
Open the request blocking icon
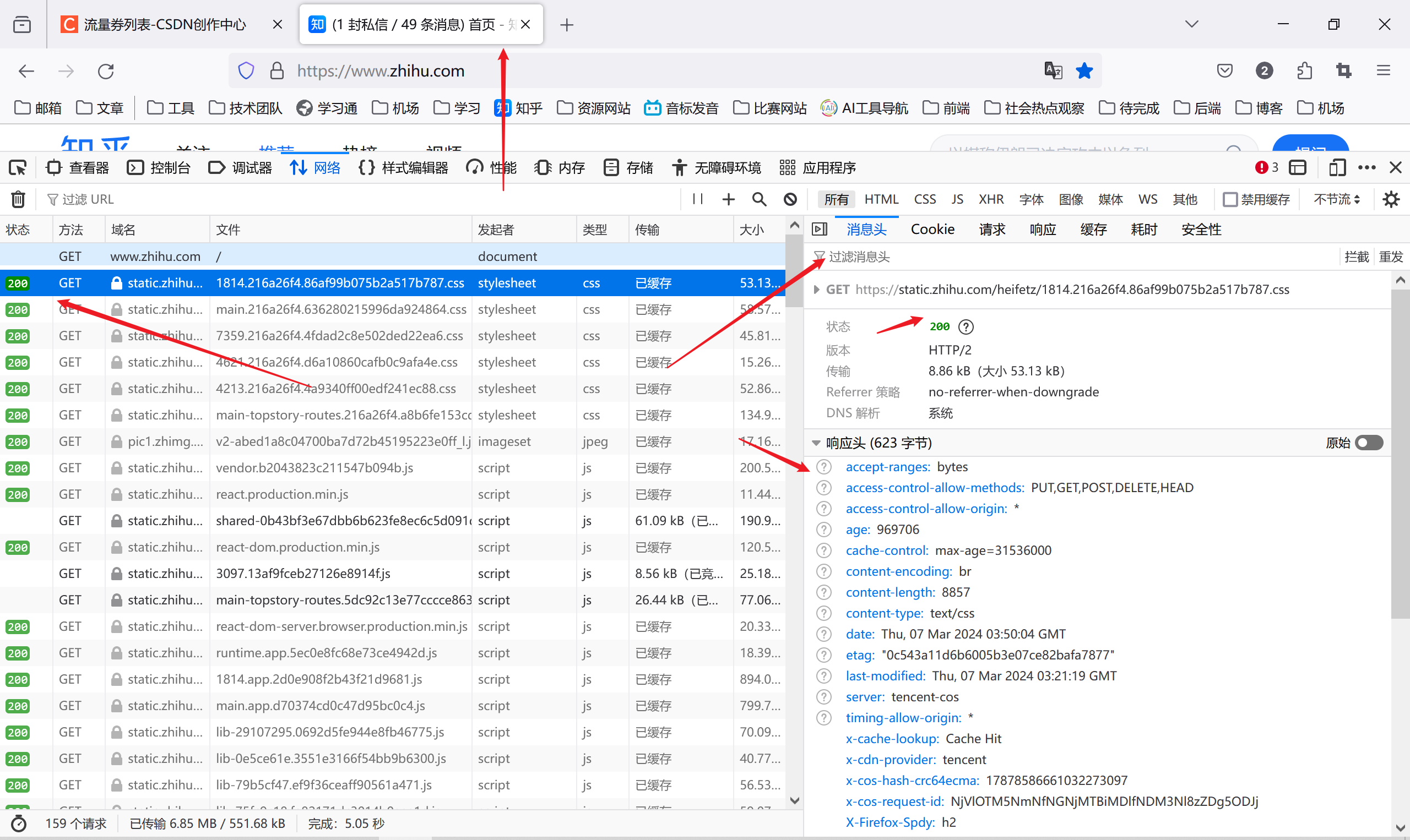[790, 199]
